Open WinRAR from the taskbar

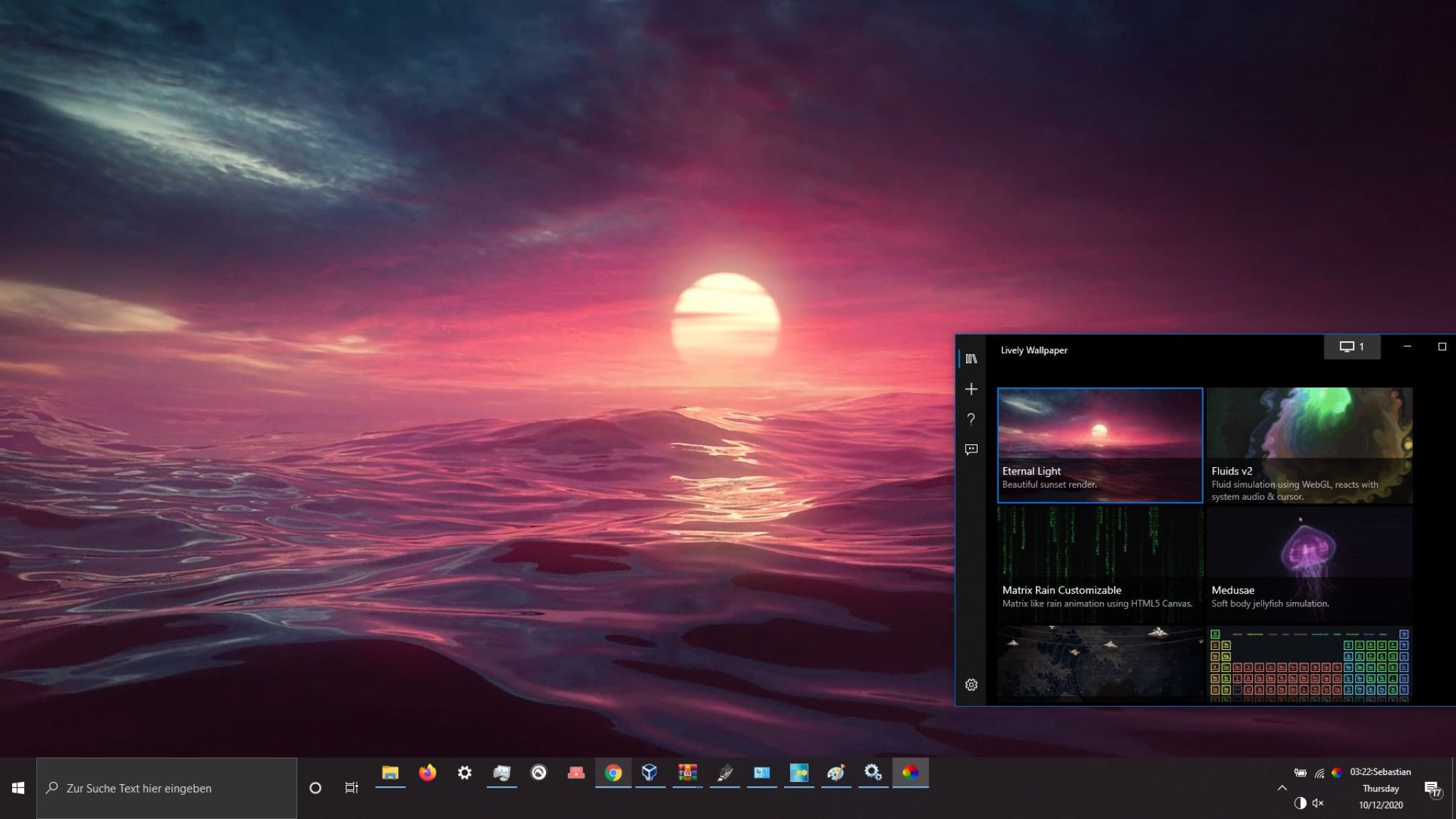tap(687, 773)
